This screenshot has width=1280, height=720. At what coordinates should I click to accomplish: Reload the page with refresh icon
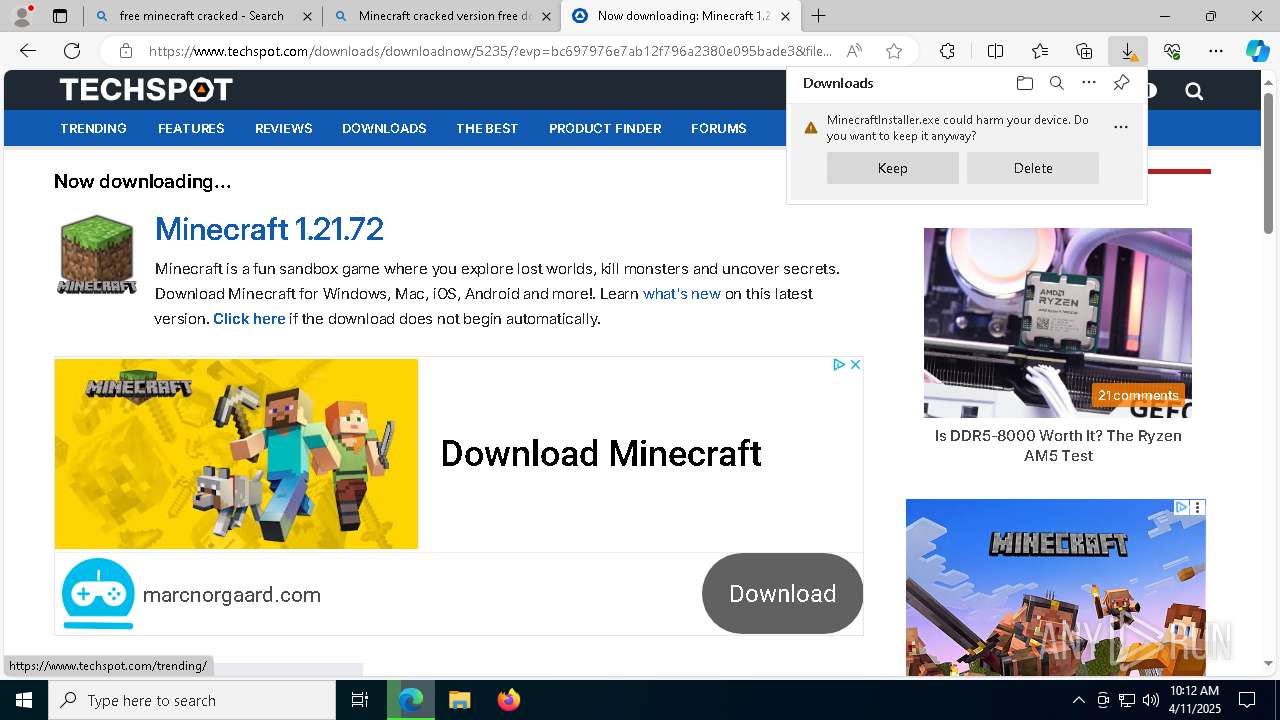(x=72, y=51)
